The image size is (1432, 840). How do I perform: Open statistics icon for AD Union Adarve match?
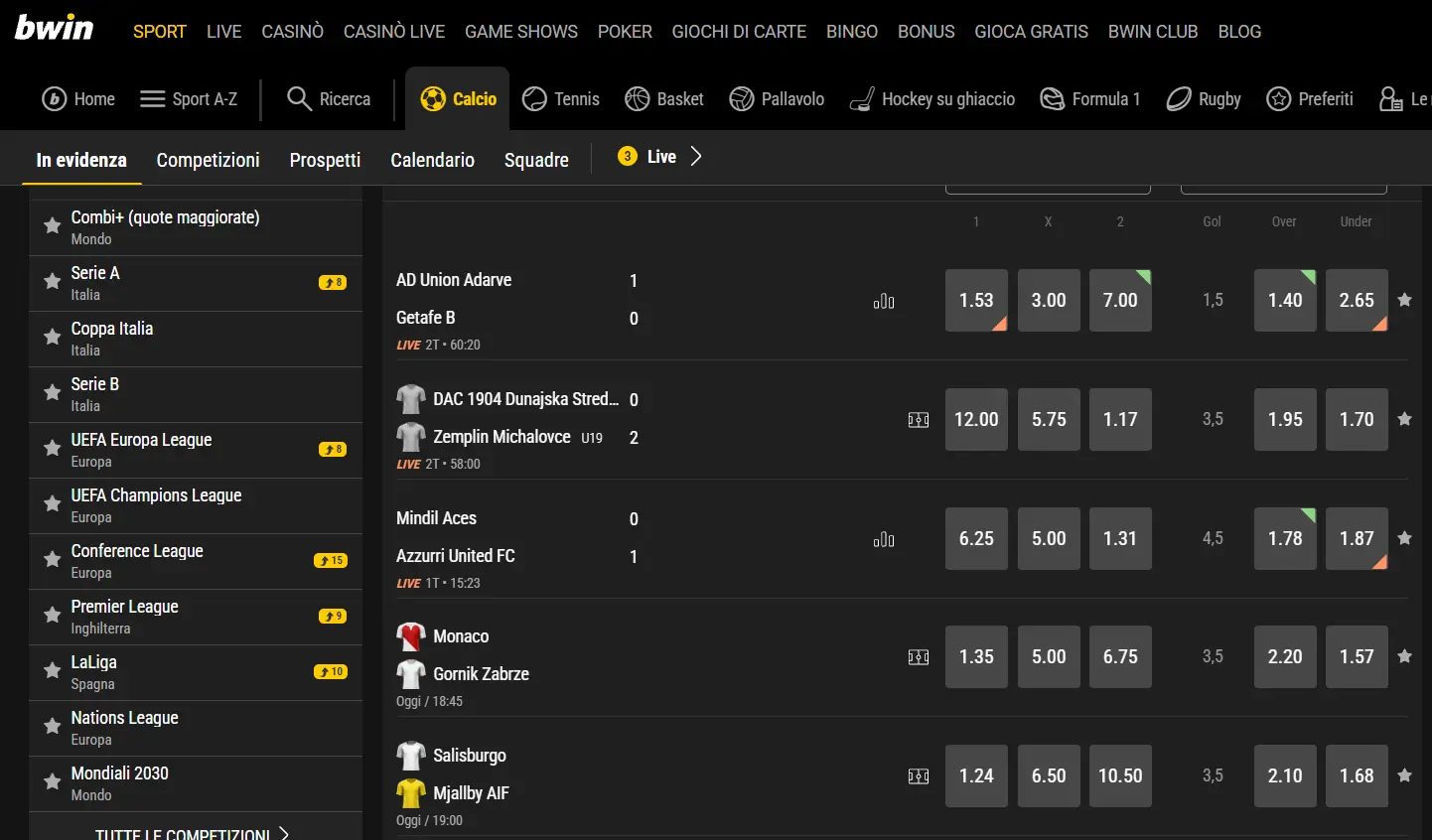coord(884,301)
